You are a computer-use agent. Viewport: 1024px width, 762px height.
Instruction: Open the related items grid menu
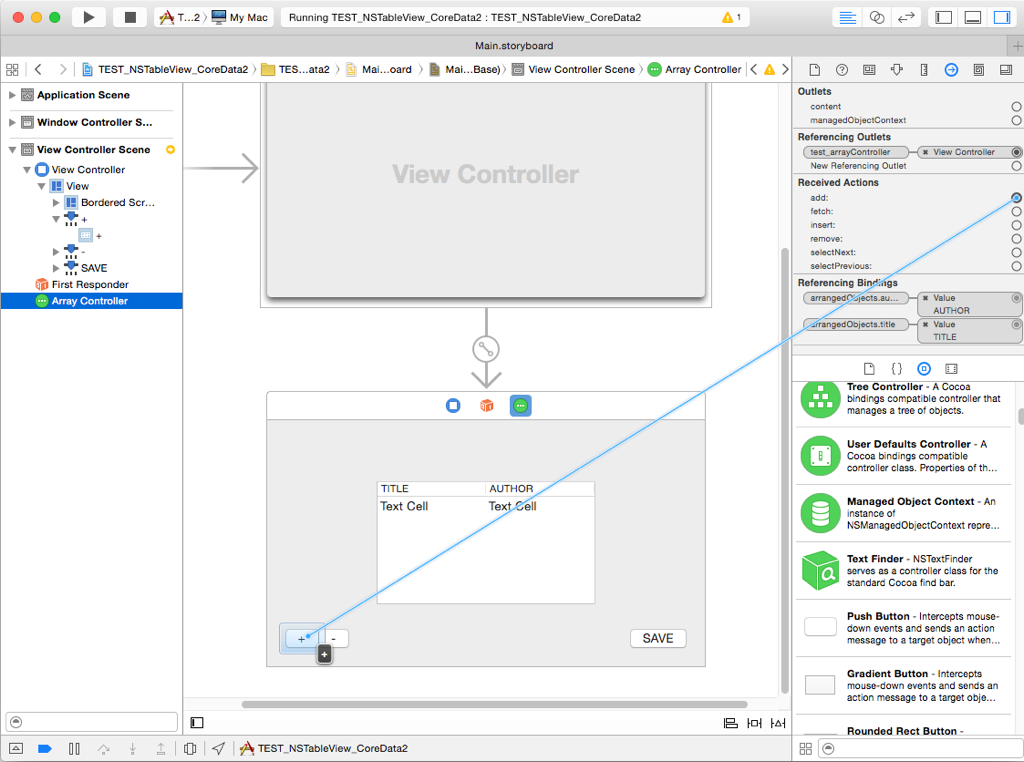tap(12, 69)
